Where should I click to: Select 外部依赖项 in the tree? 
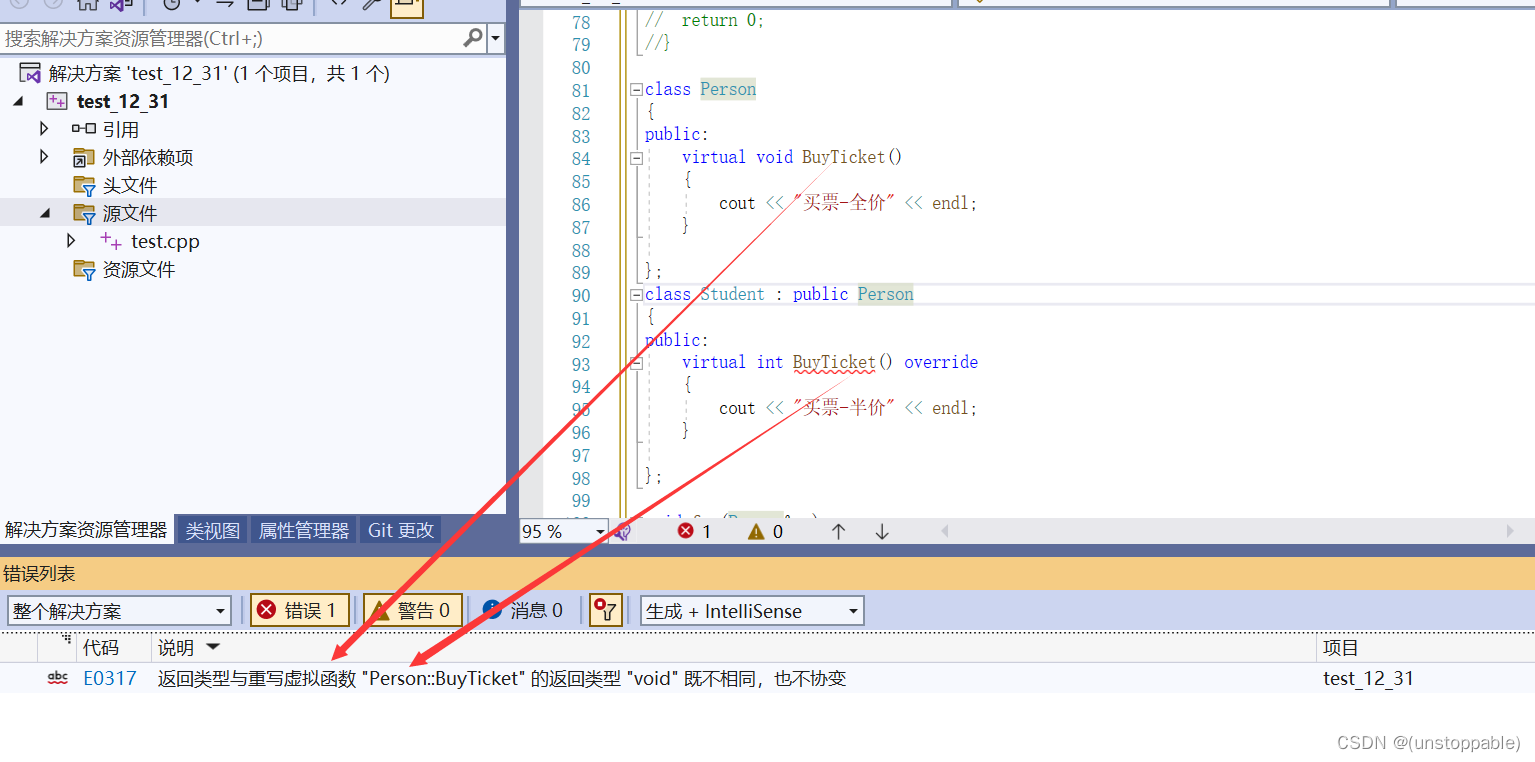point(148,158)
